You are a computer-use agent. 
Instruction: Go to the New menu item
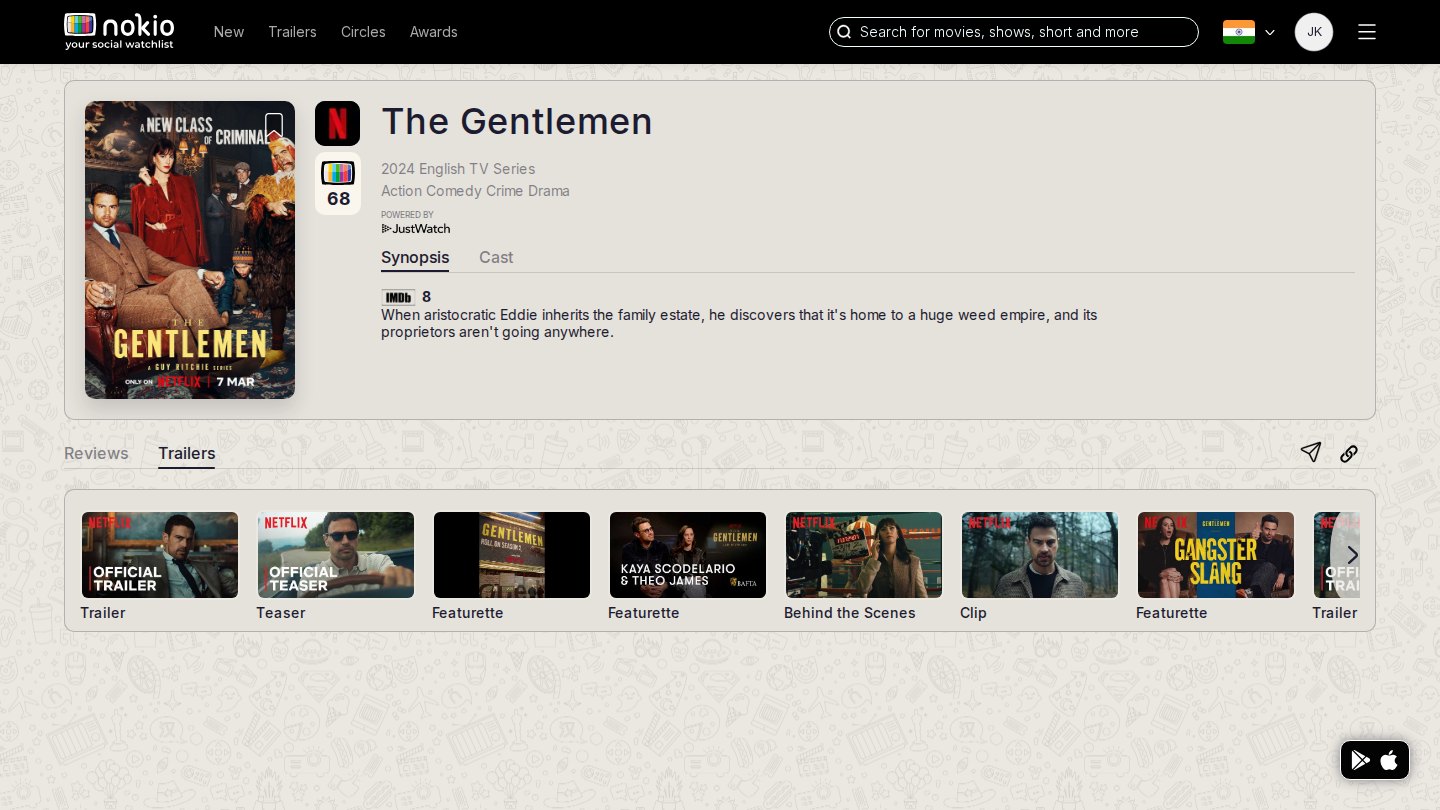click(229, 32)
